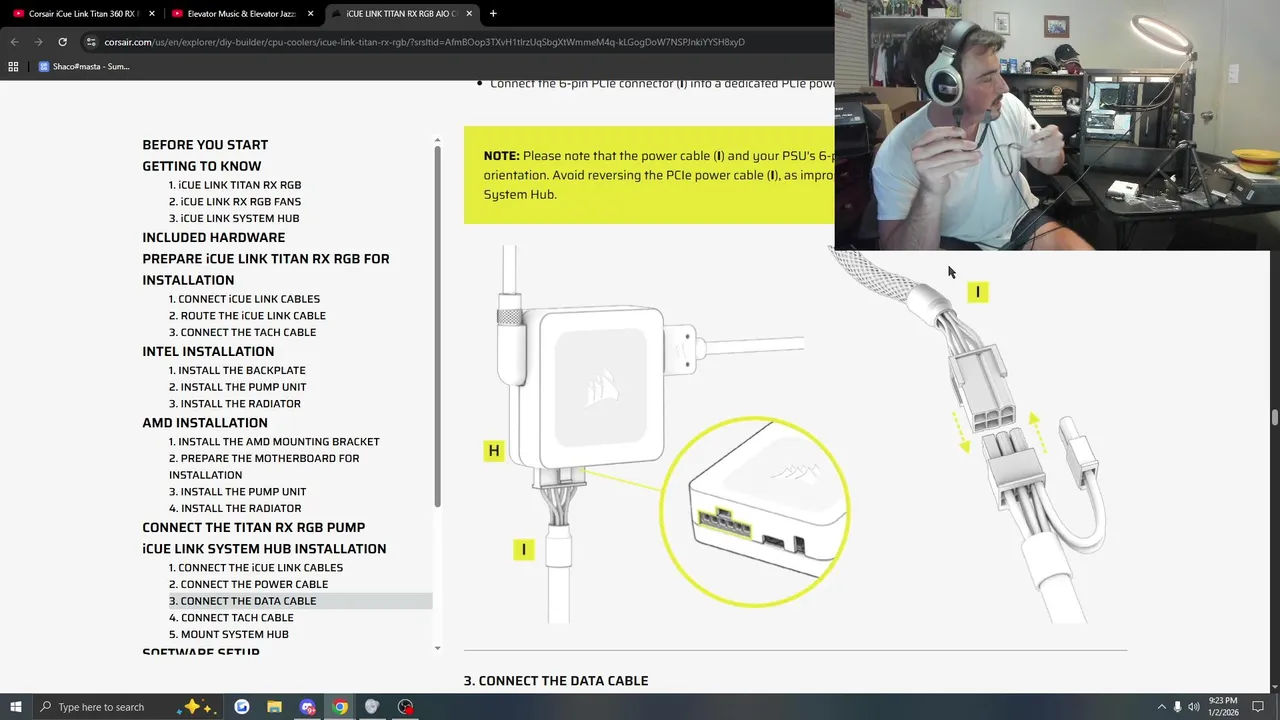1280x720 pixels.
Task: View site information icon in address bar
Action: pyautogui.click(x=91, y=42)
